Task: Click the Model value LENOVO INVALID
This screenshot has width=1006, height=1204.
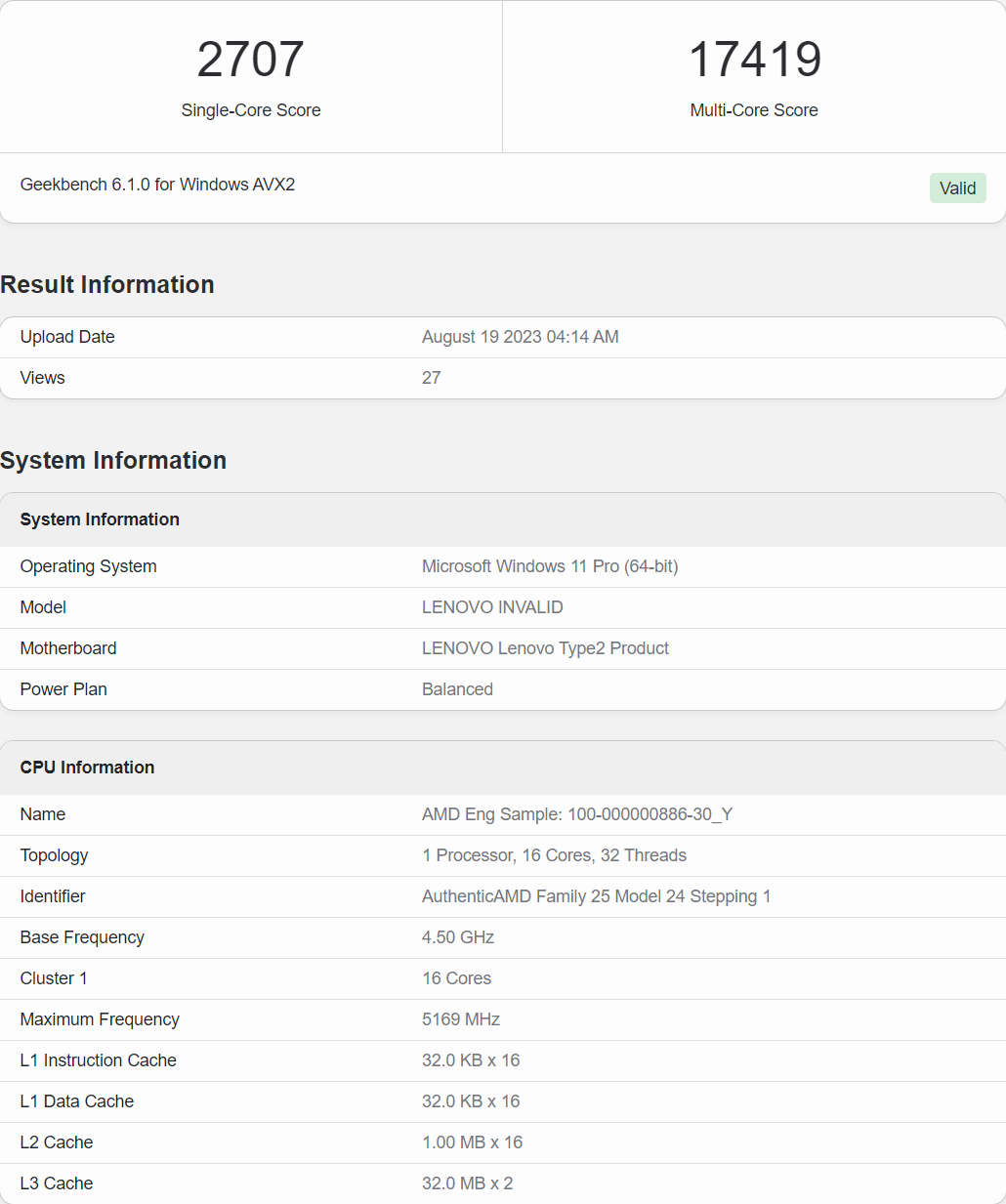Action: pyautogui.click(x=492, y=607)
